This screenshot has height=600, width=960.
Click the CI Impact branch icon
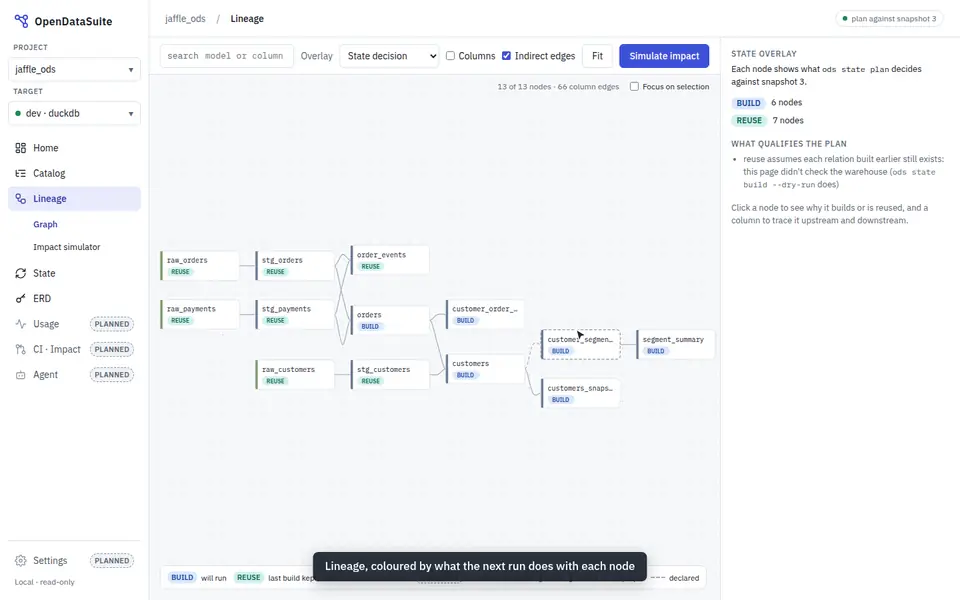click(x=21, y=349)
